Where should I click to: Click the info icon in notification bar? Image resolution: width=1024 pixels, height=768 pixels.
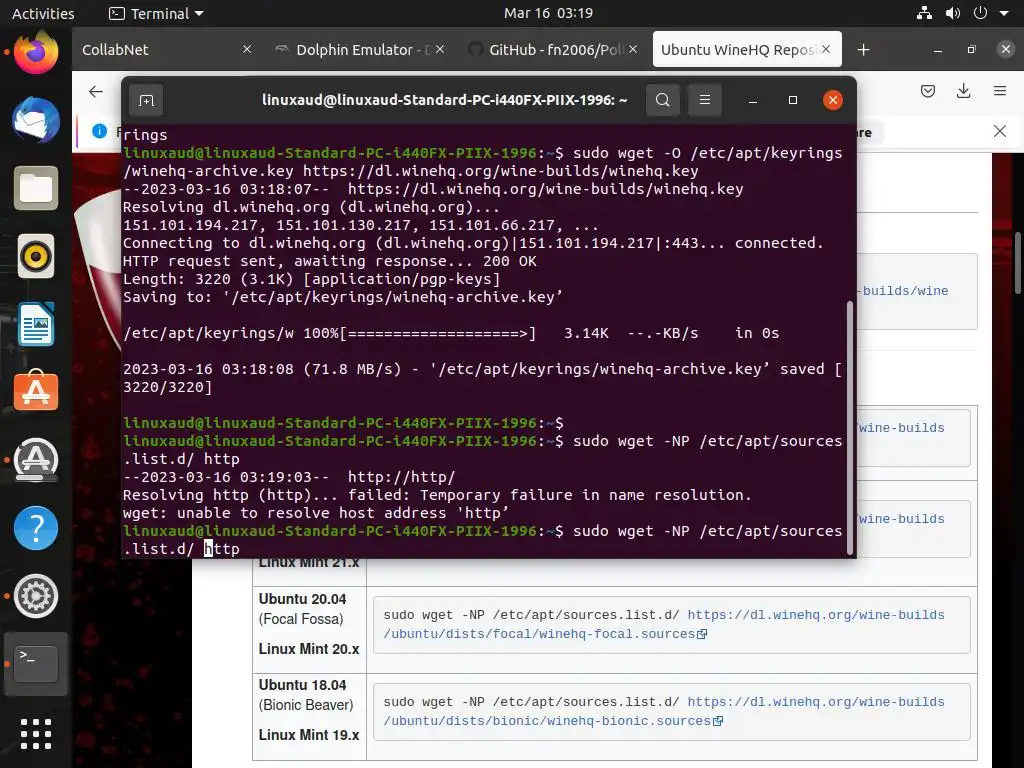[x=99, y=131]
